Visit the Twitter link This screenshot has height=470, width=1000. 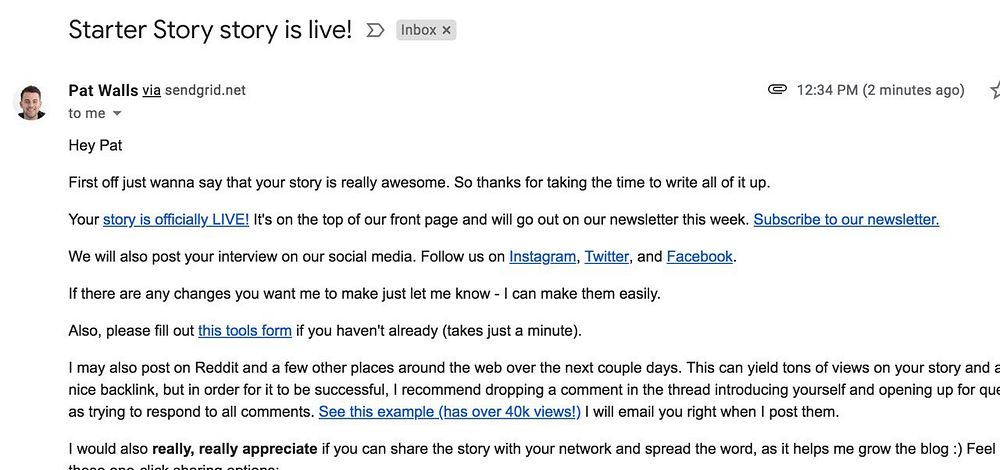pos(607,256)
